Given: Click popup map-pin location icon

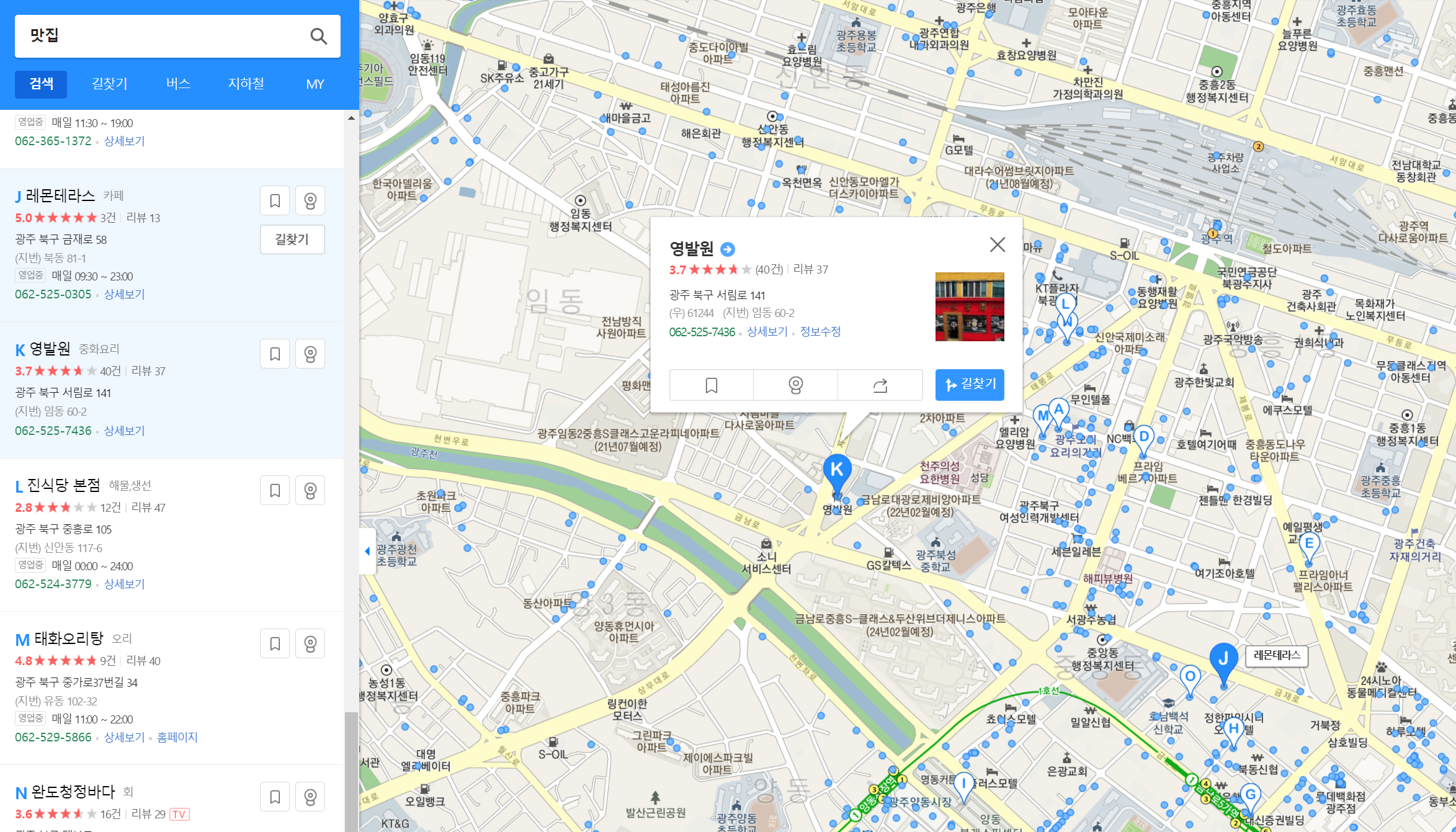Looking at the screenshot, I should pyautogui.click(x=795, y=385).
